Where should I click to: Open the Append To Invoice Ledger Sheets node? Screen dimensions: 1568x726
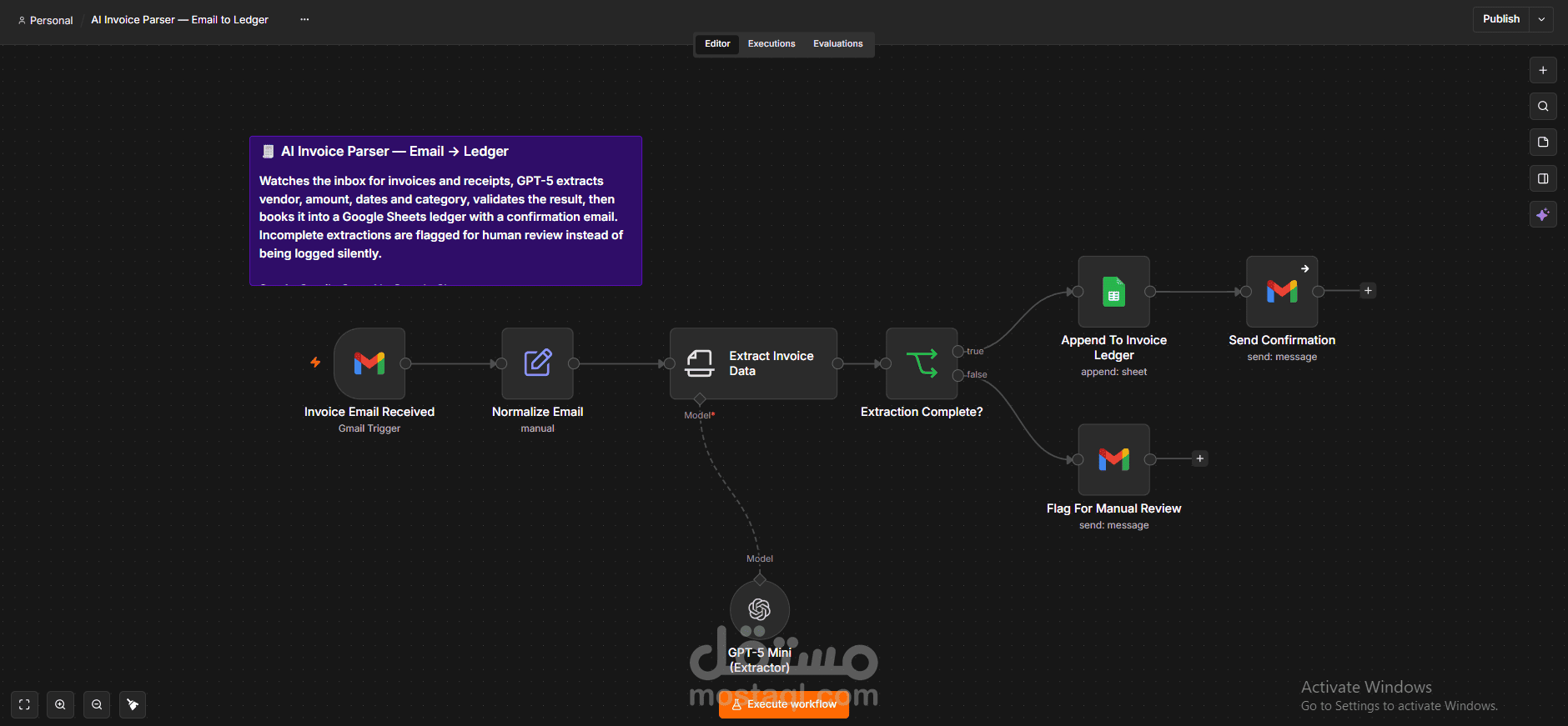click(1114, 292)
